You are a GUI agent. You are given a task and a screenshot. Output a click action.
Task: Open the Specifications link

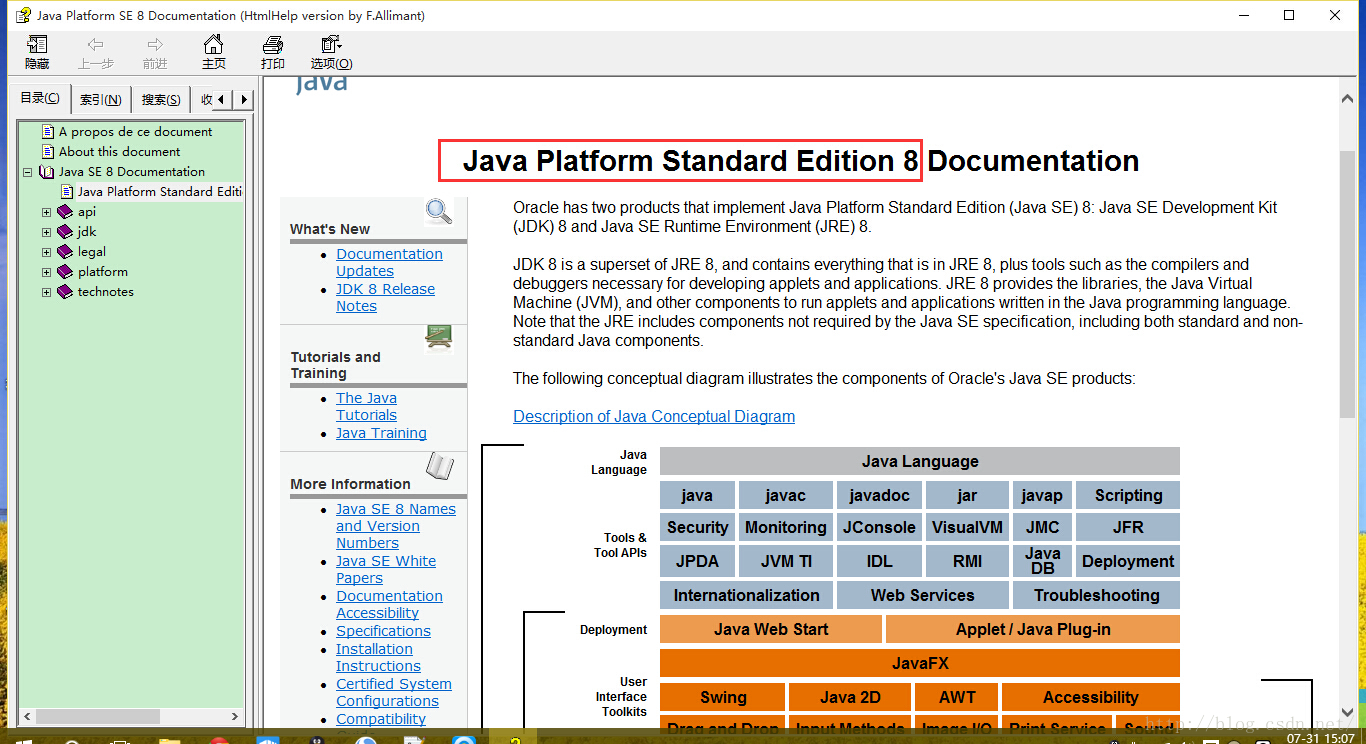[383, 631]
